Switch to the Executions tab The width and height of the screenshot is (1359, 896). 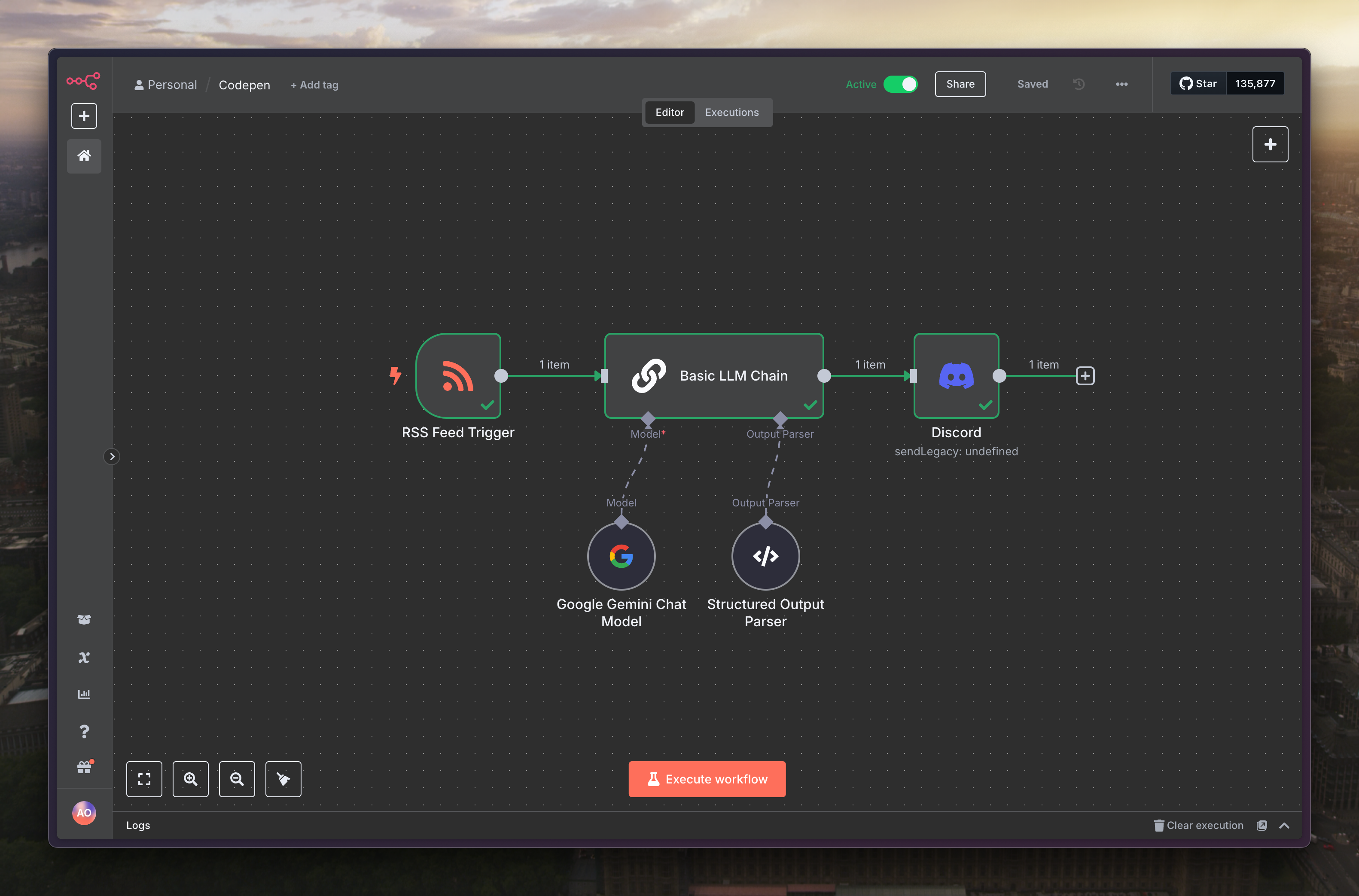731,112
